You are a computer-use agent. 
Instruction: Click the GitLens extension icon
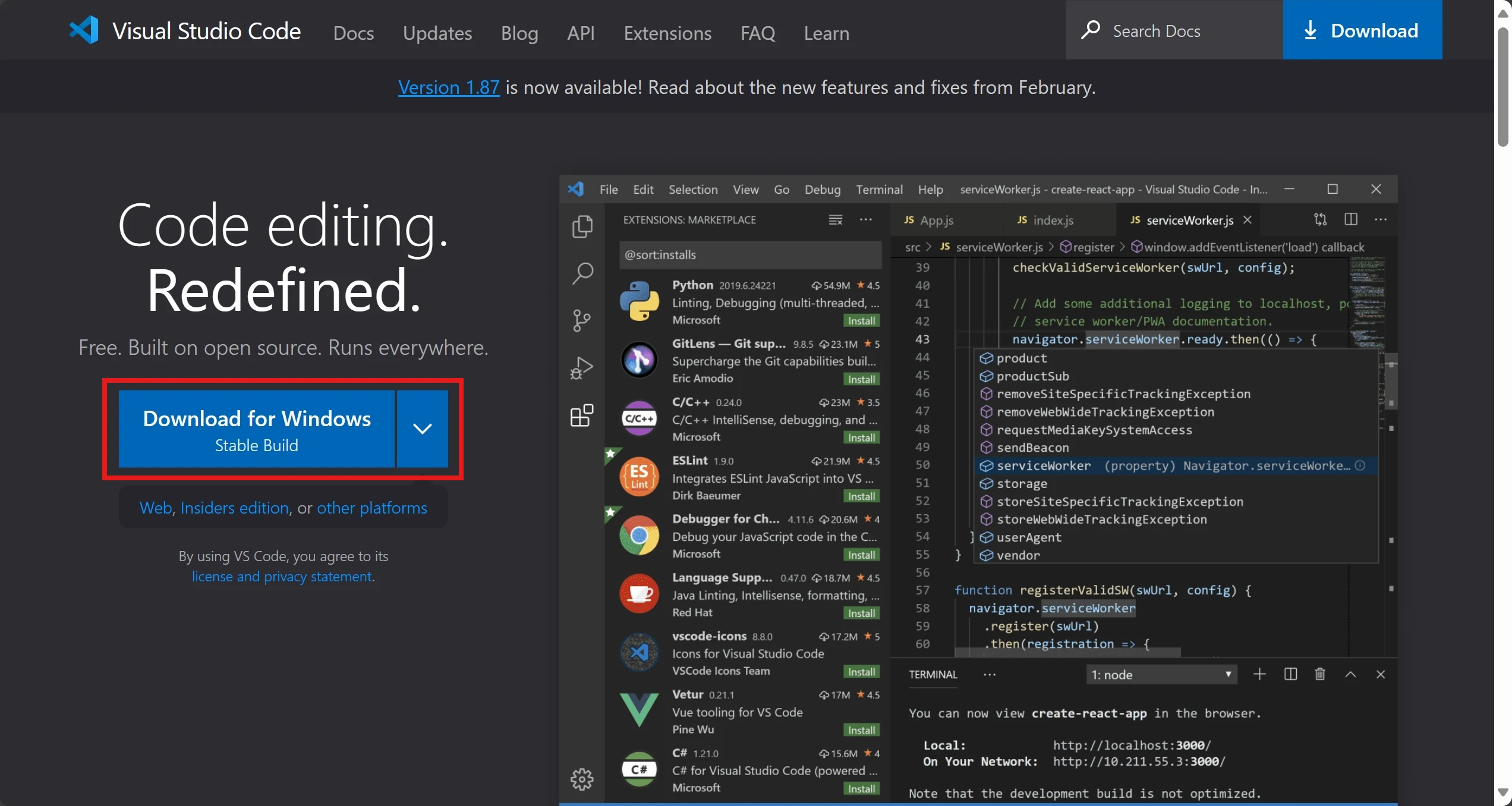(x=639, y=360)
